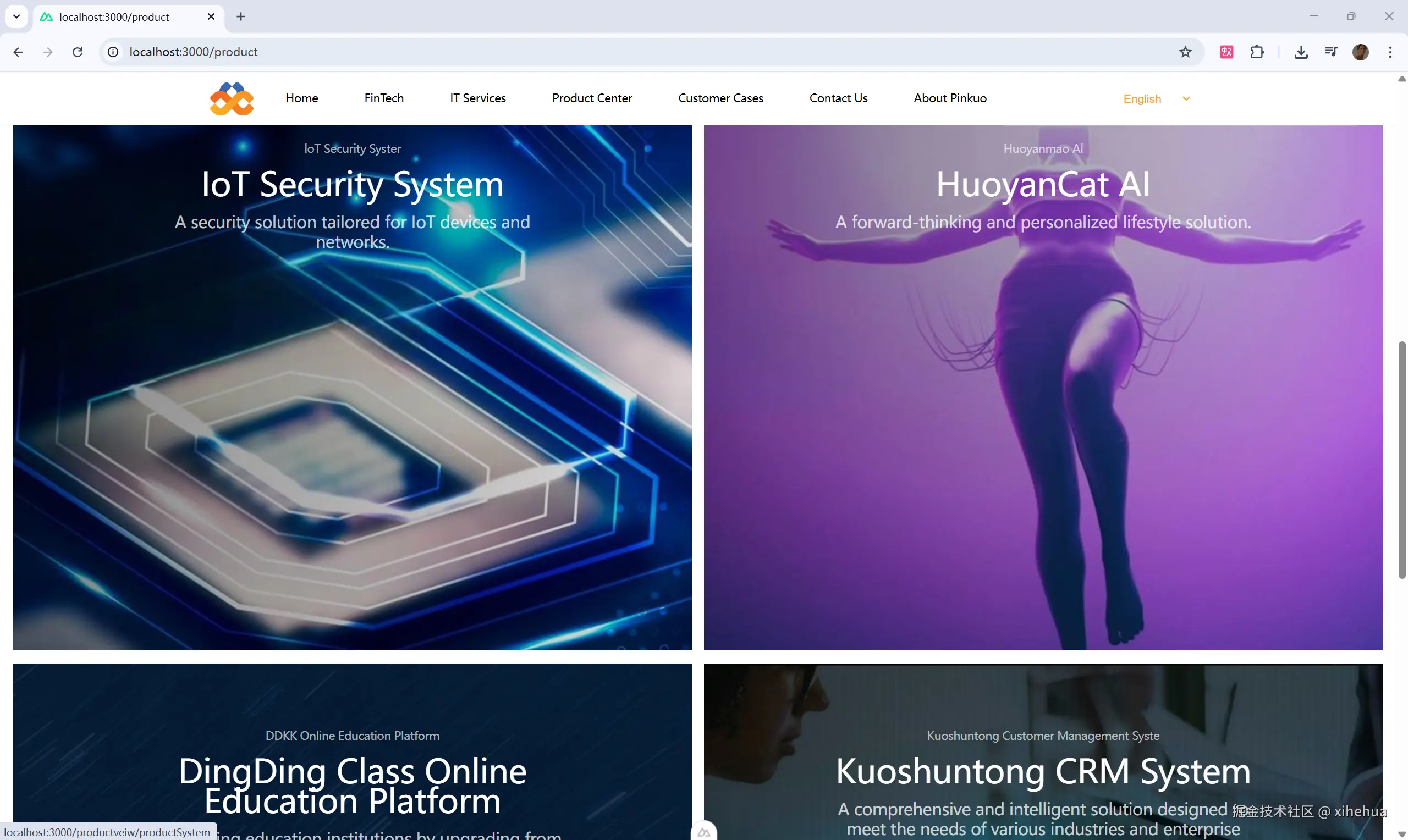Close the localhost:3000/product tab

click(211, 16)
